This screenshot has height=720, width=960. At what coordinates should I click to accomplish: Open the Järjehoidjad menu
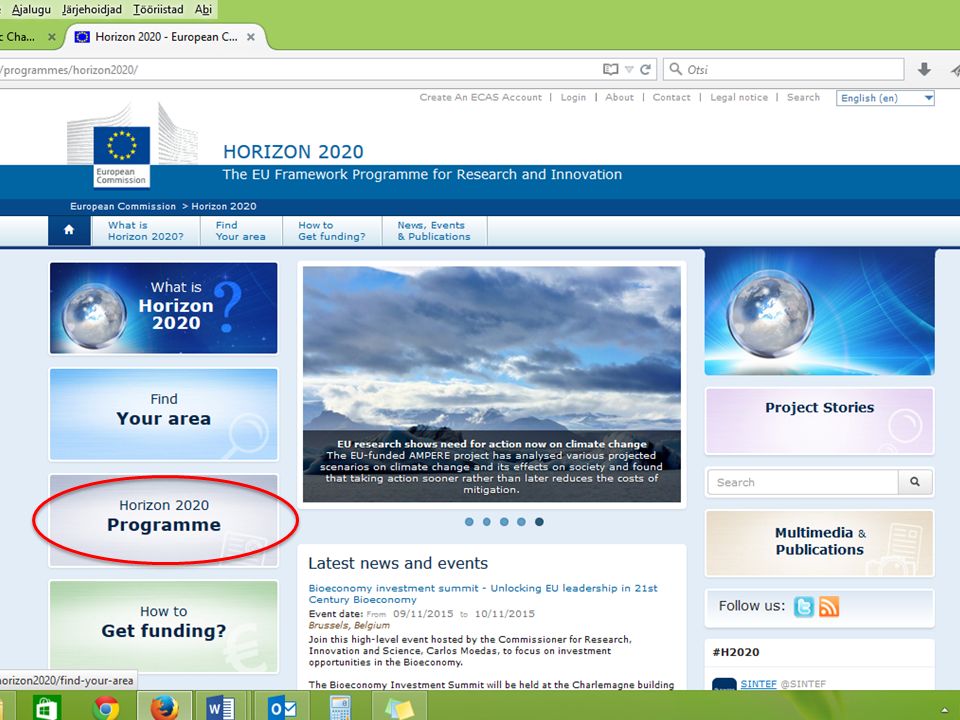pos(92,9)
